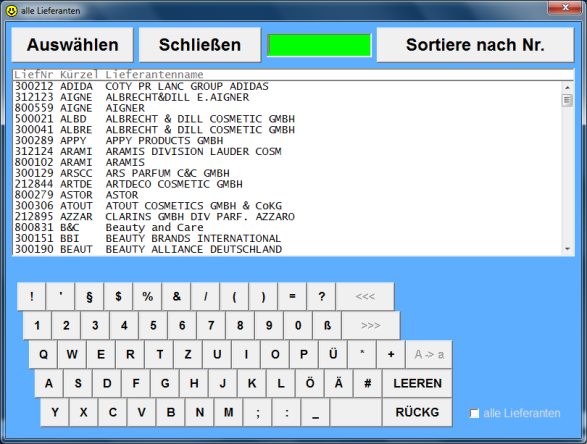Click the RÜCKG backspace key
Viewport: 587px width, 444px height.
417,412
